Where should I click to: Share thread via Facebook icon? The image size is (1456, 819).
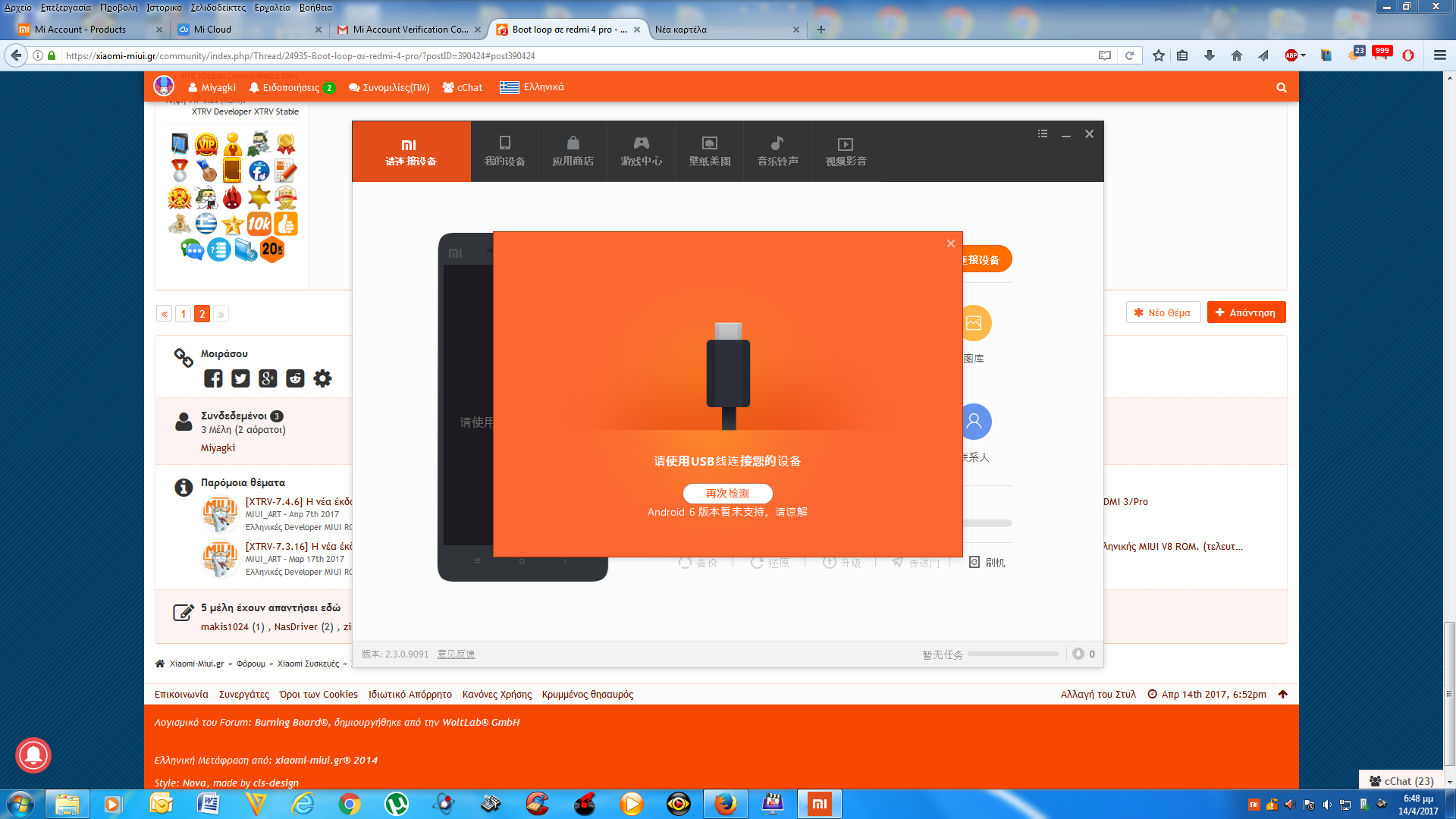[213, 378]
